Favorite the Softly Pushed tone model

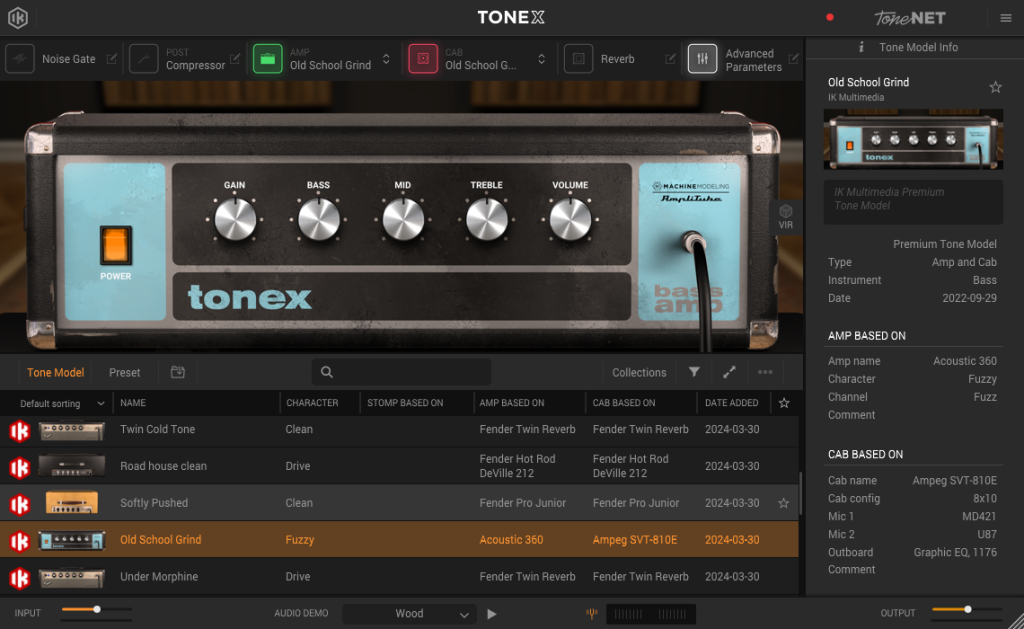click(x=784, y=503)
